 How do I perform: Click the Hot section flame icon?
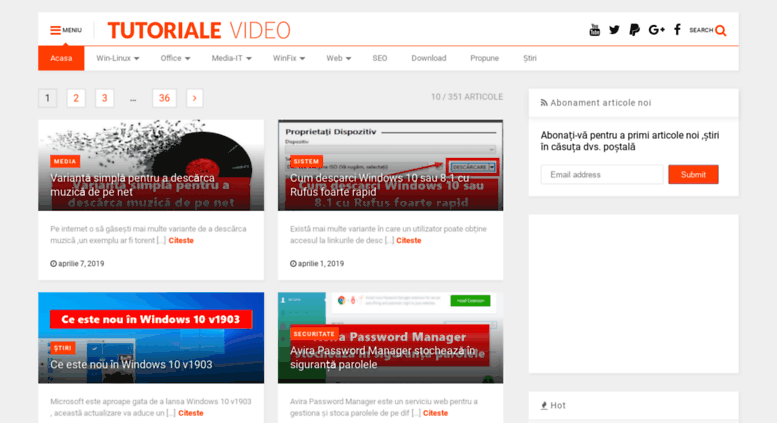point(544,406)
